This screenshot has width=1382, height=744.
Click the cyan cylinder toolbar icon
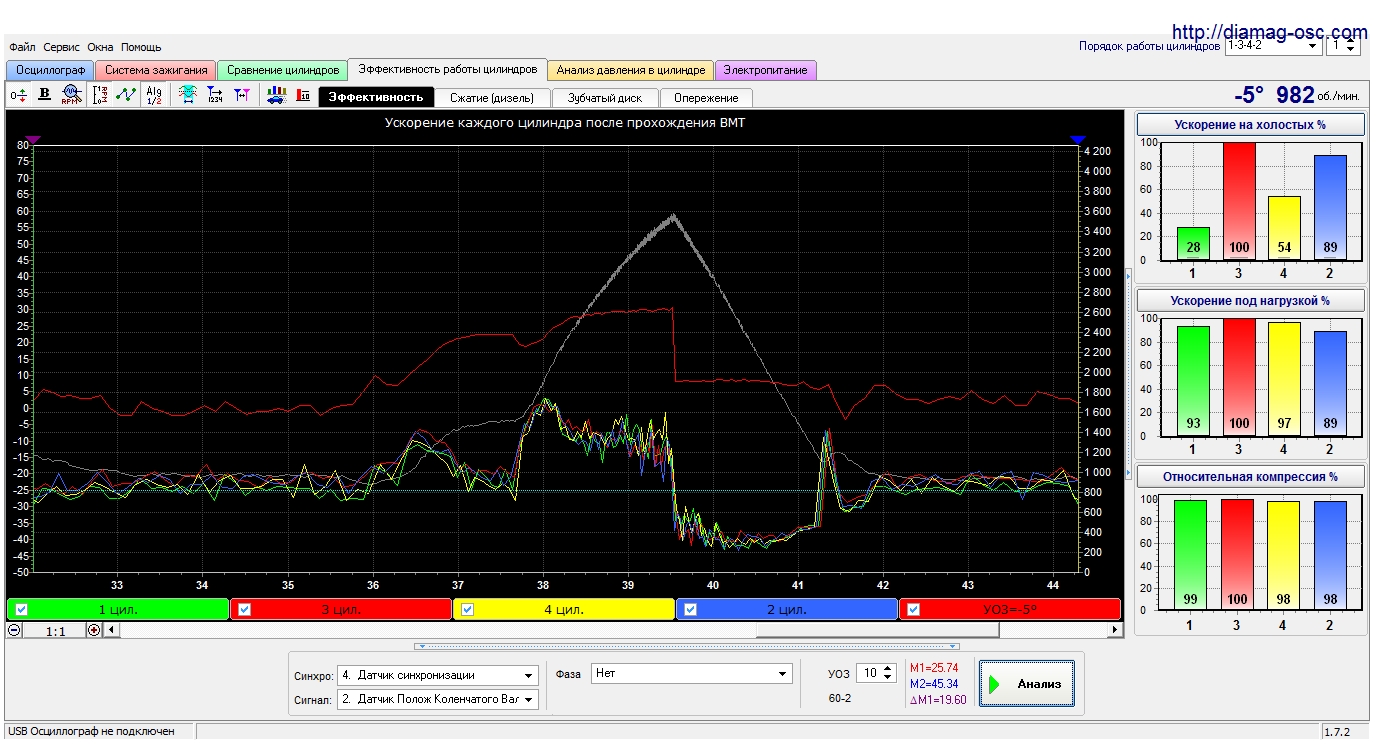tap(187, 95)
